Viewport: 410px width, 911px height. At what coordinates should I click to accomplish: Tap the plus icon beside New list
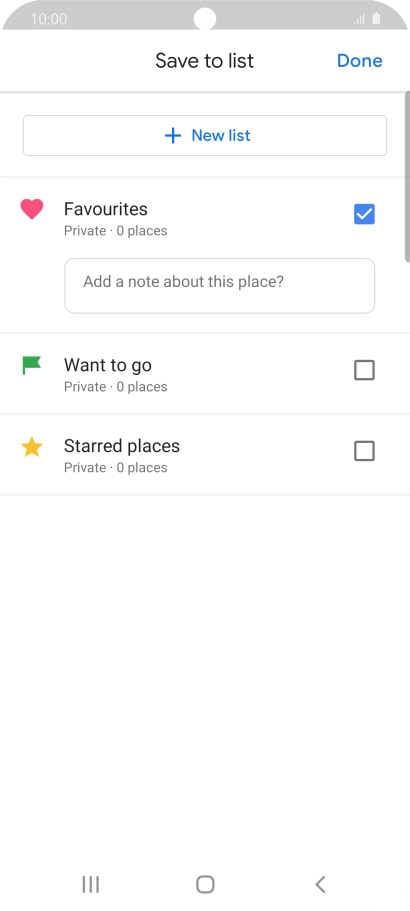tap(173, 135)
